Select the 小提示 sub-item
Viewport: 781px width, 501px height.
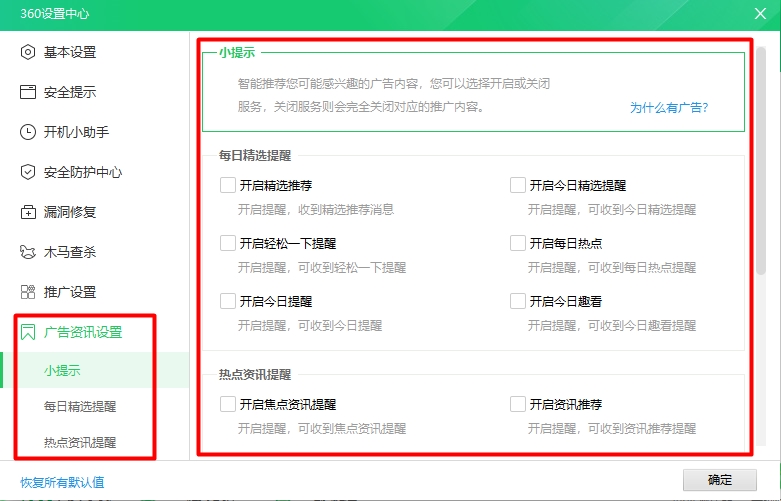(62, 370)
